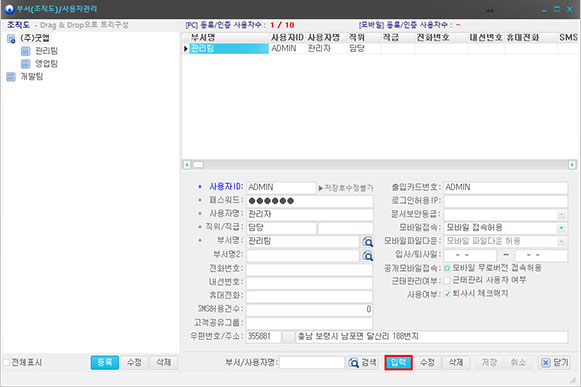581x387 pixels.
Task: Click the 고객공유그룹 input field
Action: 310,323
